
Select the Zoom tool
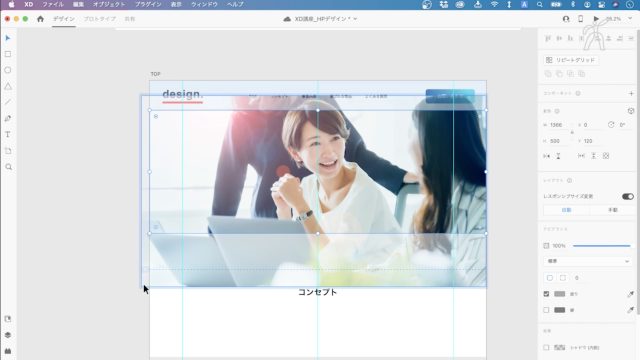(9, 167)
